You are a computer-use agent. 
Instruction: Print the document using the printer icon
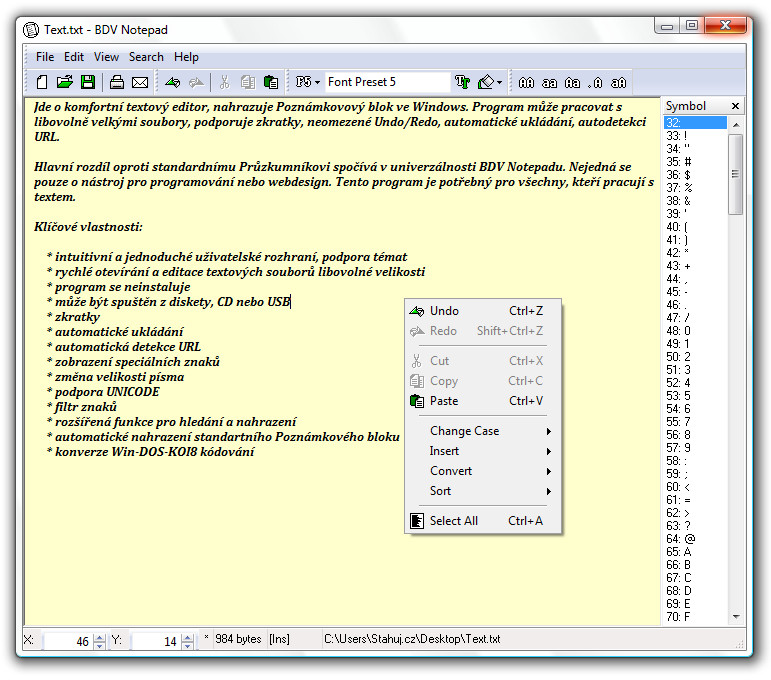tap(117, 82)
